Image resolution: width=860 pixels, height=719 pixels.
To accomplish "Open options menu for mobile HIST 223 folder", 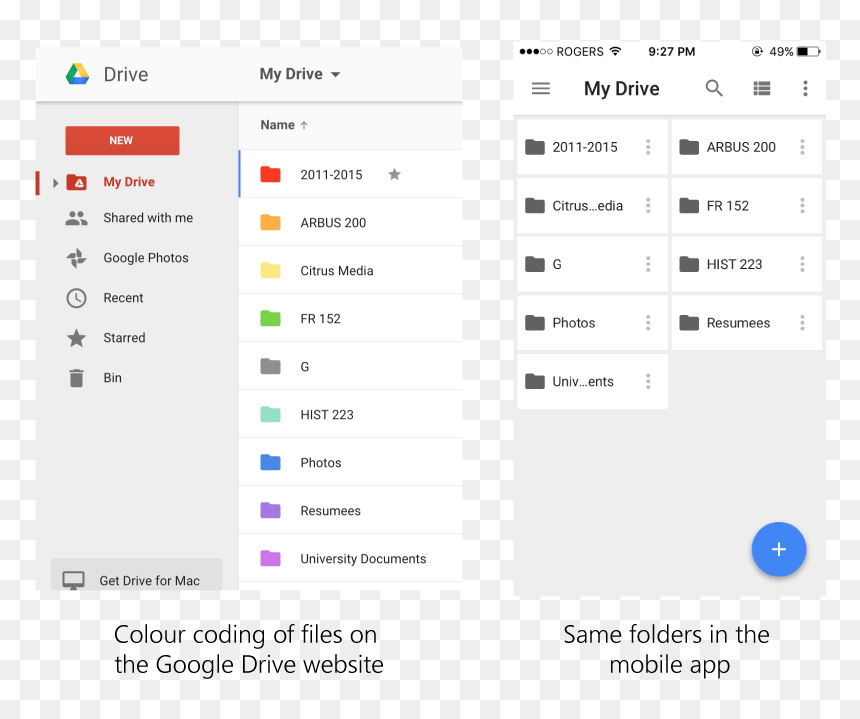I will pos(802,264).
